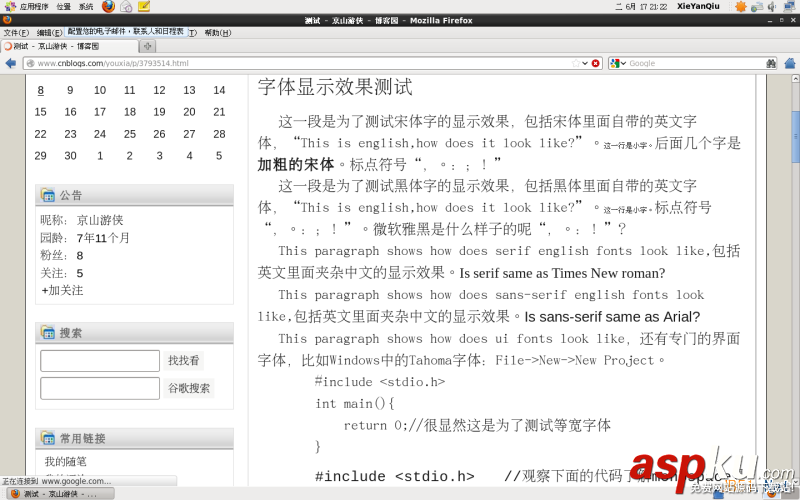800x500 pixels.
Task: Click the panel clock showing 21:22
Action: coord(642,6)
